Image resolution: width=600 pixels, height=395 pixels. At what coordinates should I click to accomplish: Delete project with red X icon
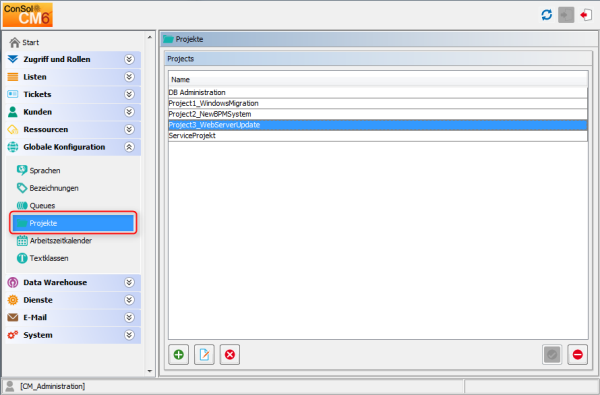click(230, 354)
